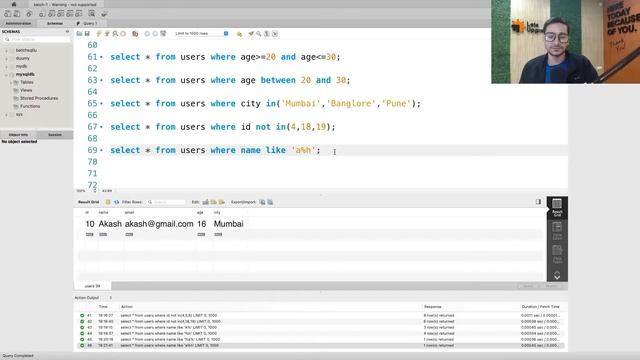Toggle wrap cell content icon near Result Grid
640x360 pixels.
[108, 202]
